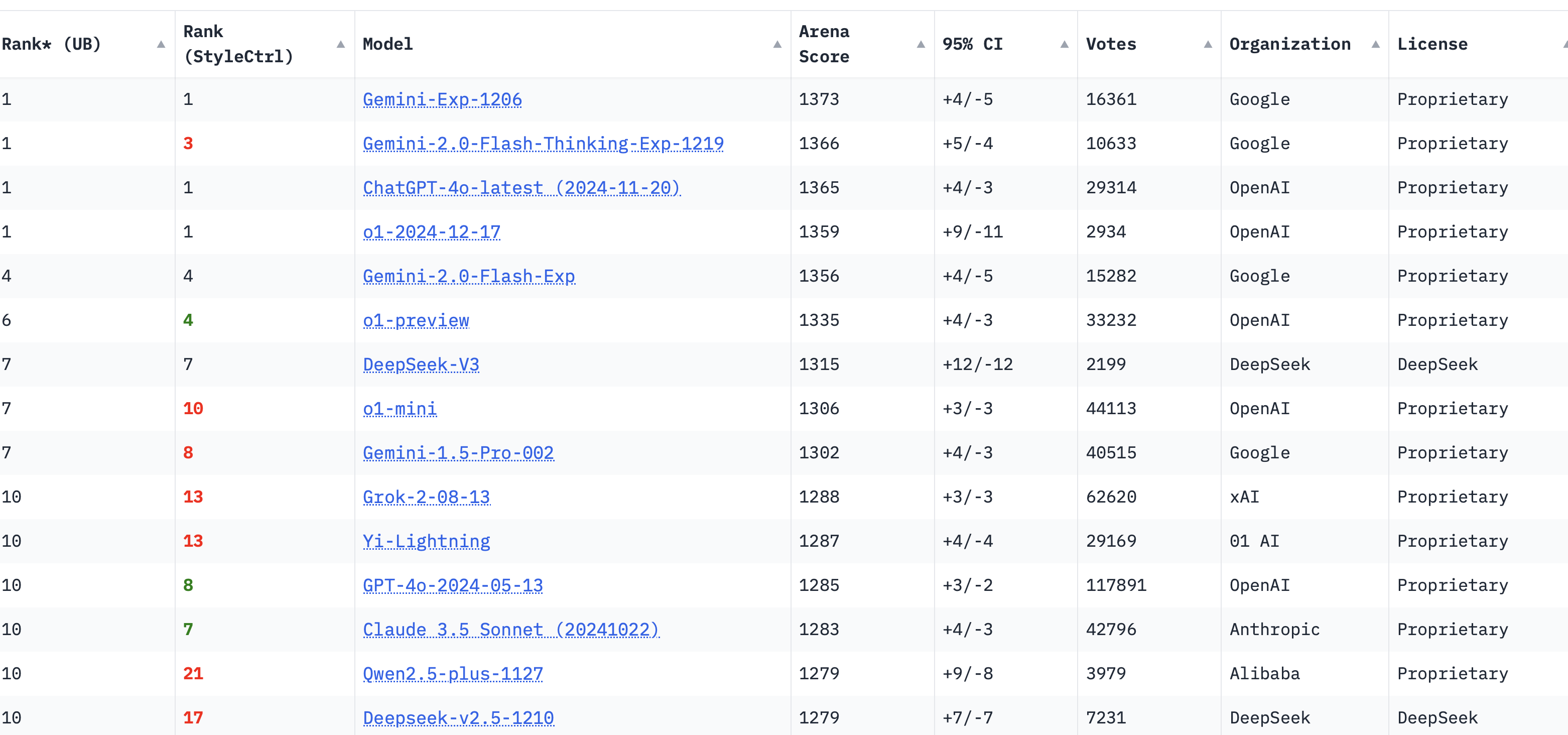Image resolution: width=1568 pixels, height=735 pixels.
Task: Sort by Organization column arrow
Action: (1375, 45)
